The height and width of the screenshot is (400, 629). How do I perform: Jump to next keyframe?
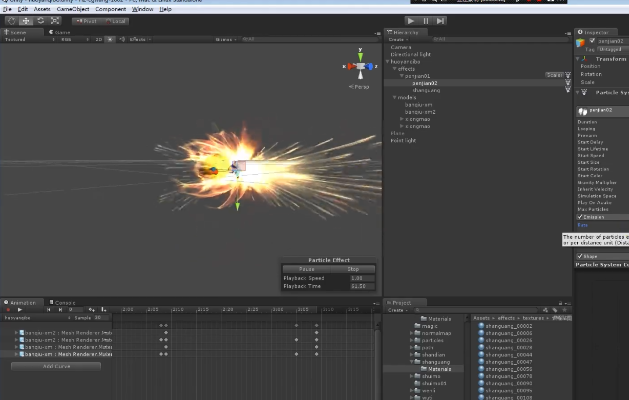[x=60, y=310]
